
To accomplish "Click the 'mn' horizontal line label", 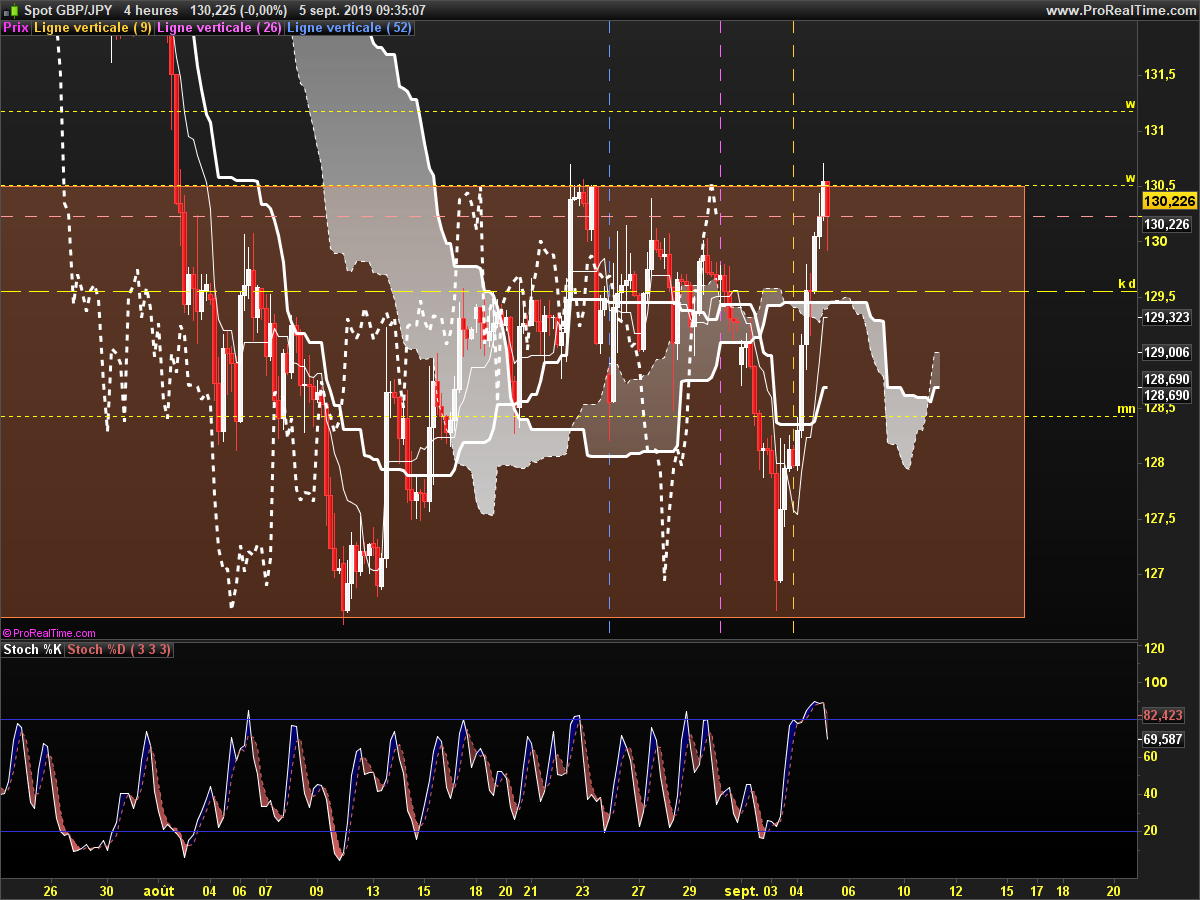I will point(1126,409).
